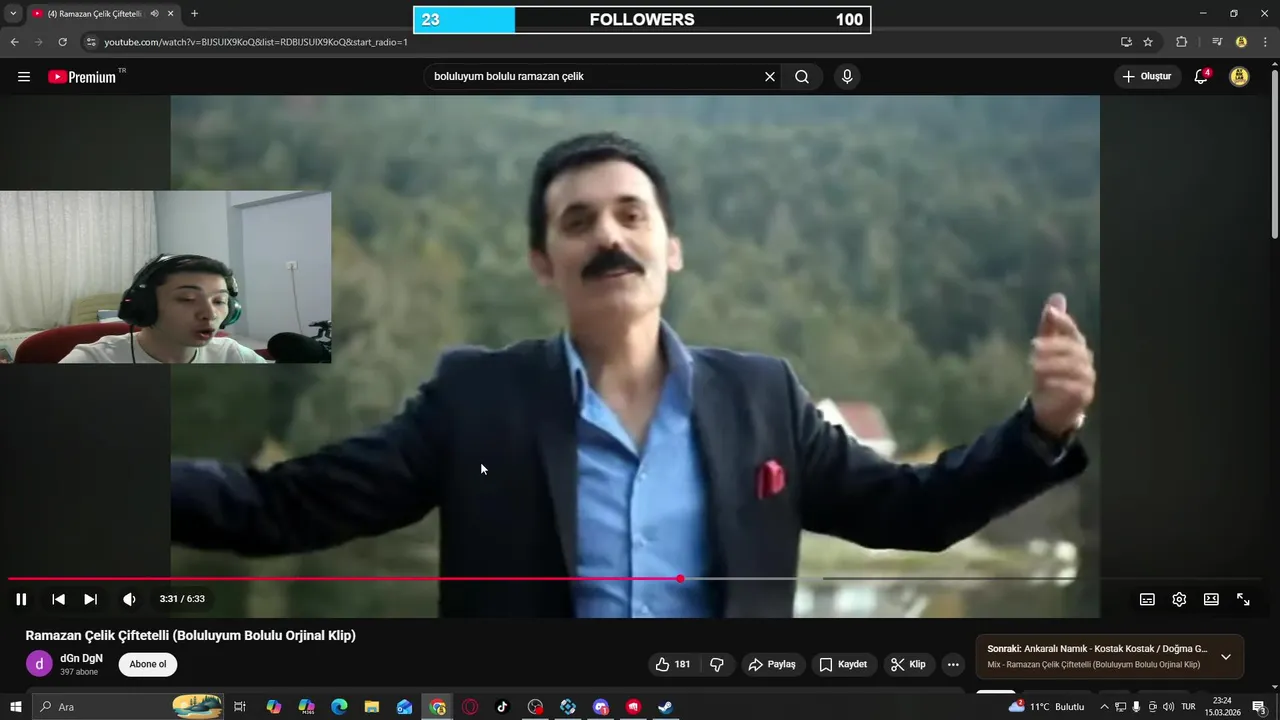Open Windows notification center

1260,707
